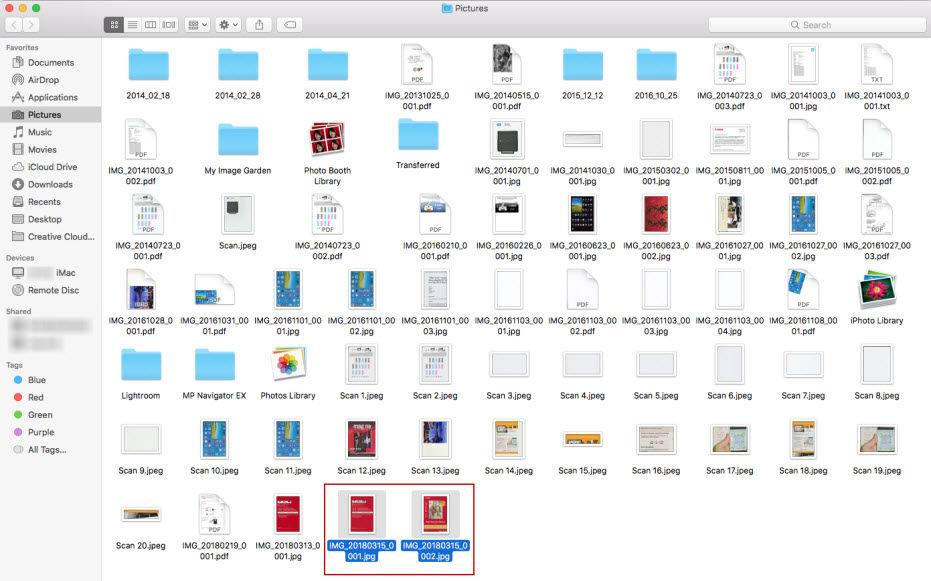Open Movies in the sidebar
Viewport: 931px width, 581px height.
pyautogui.click(x=50, y=150)
